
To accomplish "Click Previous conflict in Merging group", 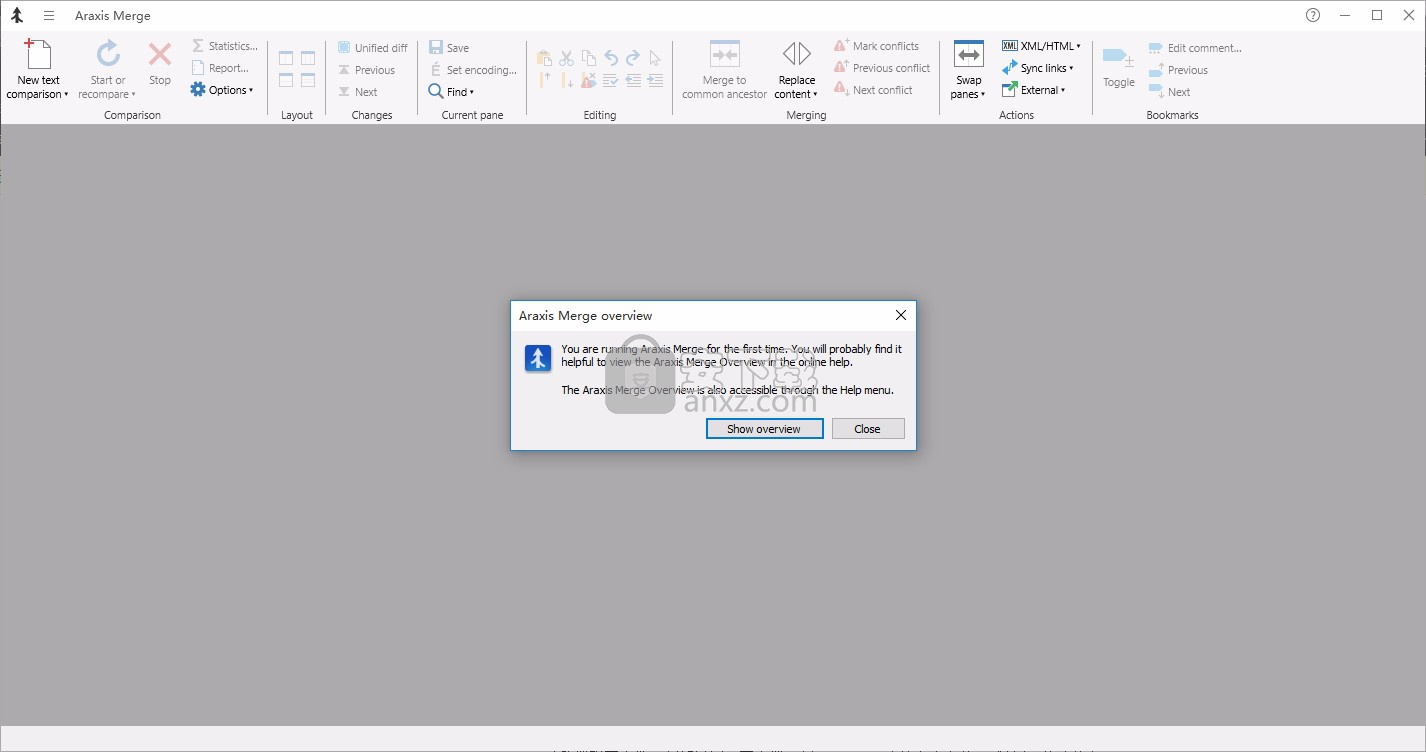I will (x=883, y=68).
